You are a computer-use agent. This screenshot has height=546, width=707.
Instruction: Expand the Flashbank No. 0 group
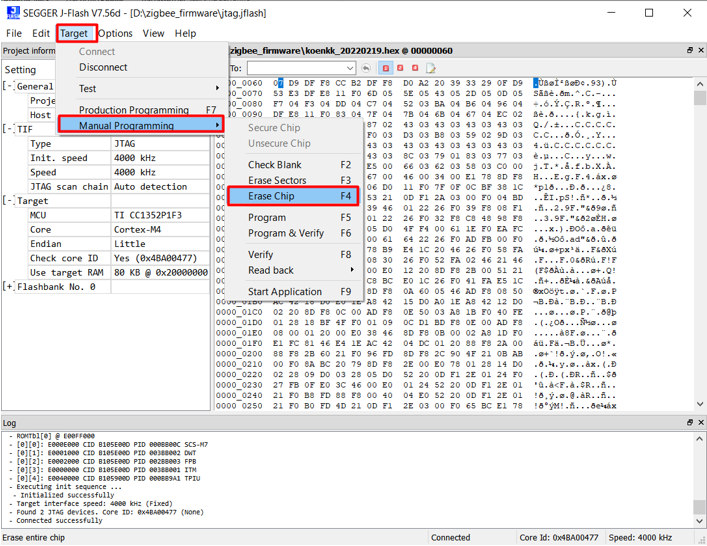(x=6, y=287)
